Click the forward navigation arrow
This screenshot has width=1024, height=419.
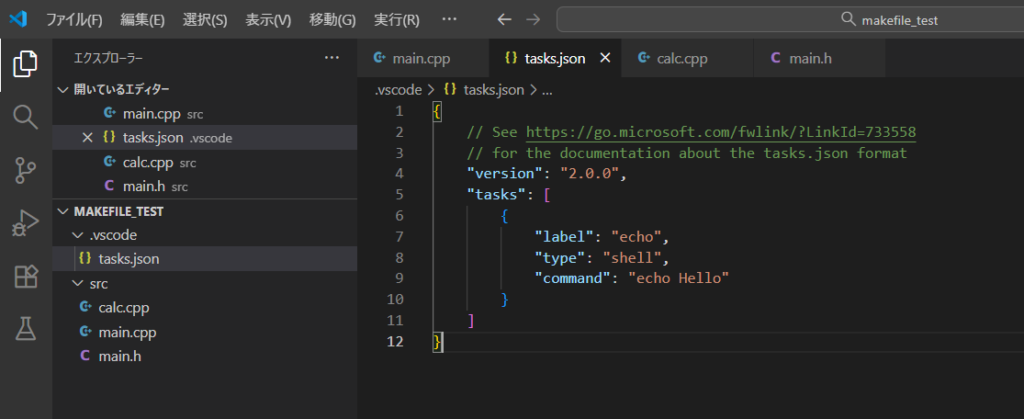pos(533,19)
